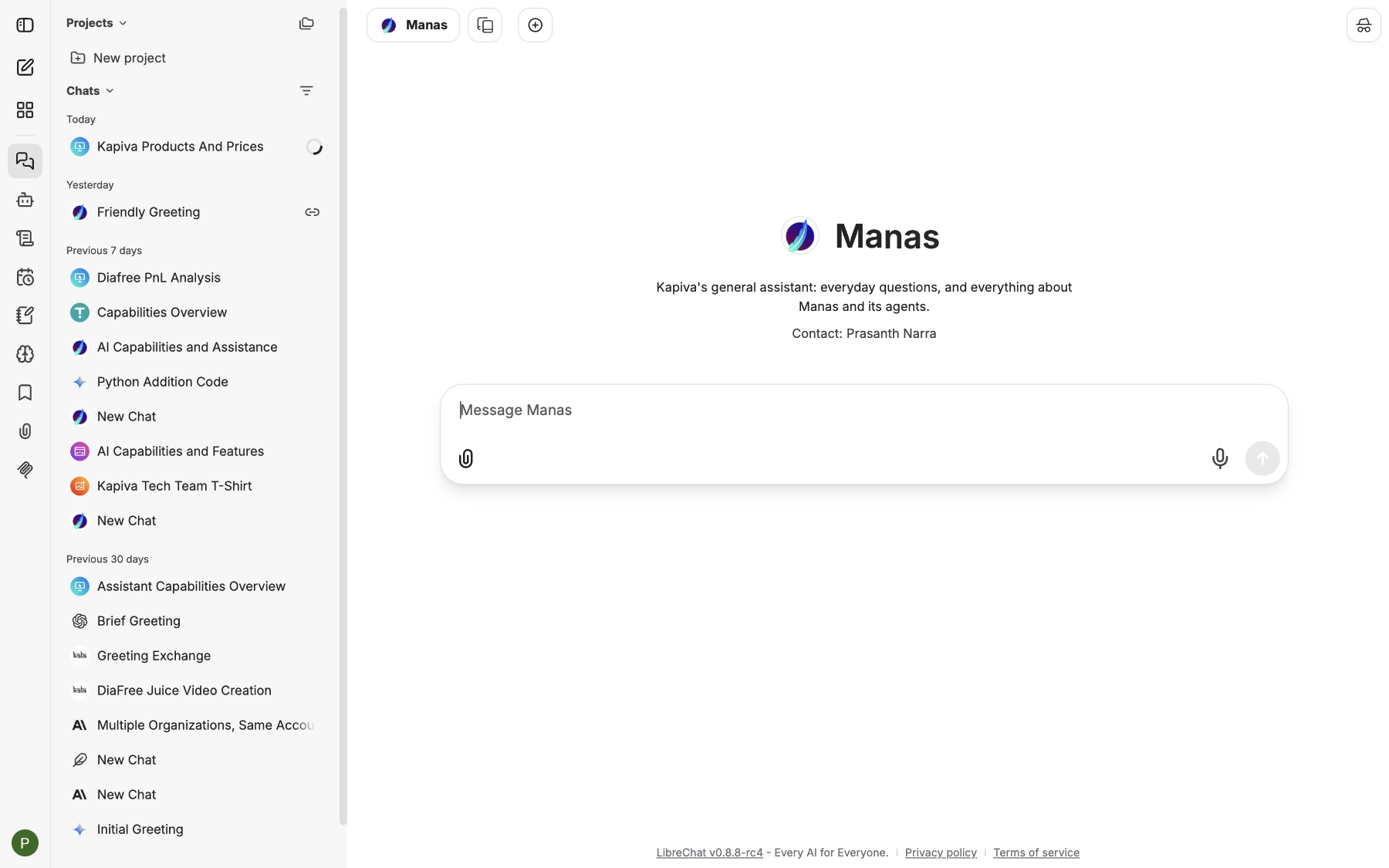
Task: Open the user profile avatar P
Action: pyautogui.click(x=25, y=843)
